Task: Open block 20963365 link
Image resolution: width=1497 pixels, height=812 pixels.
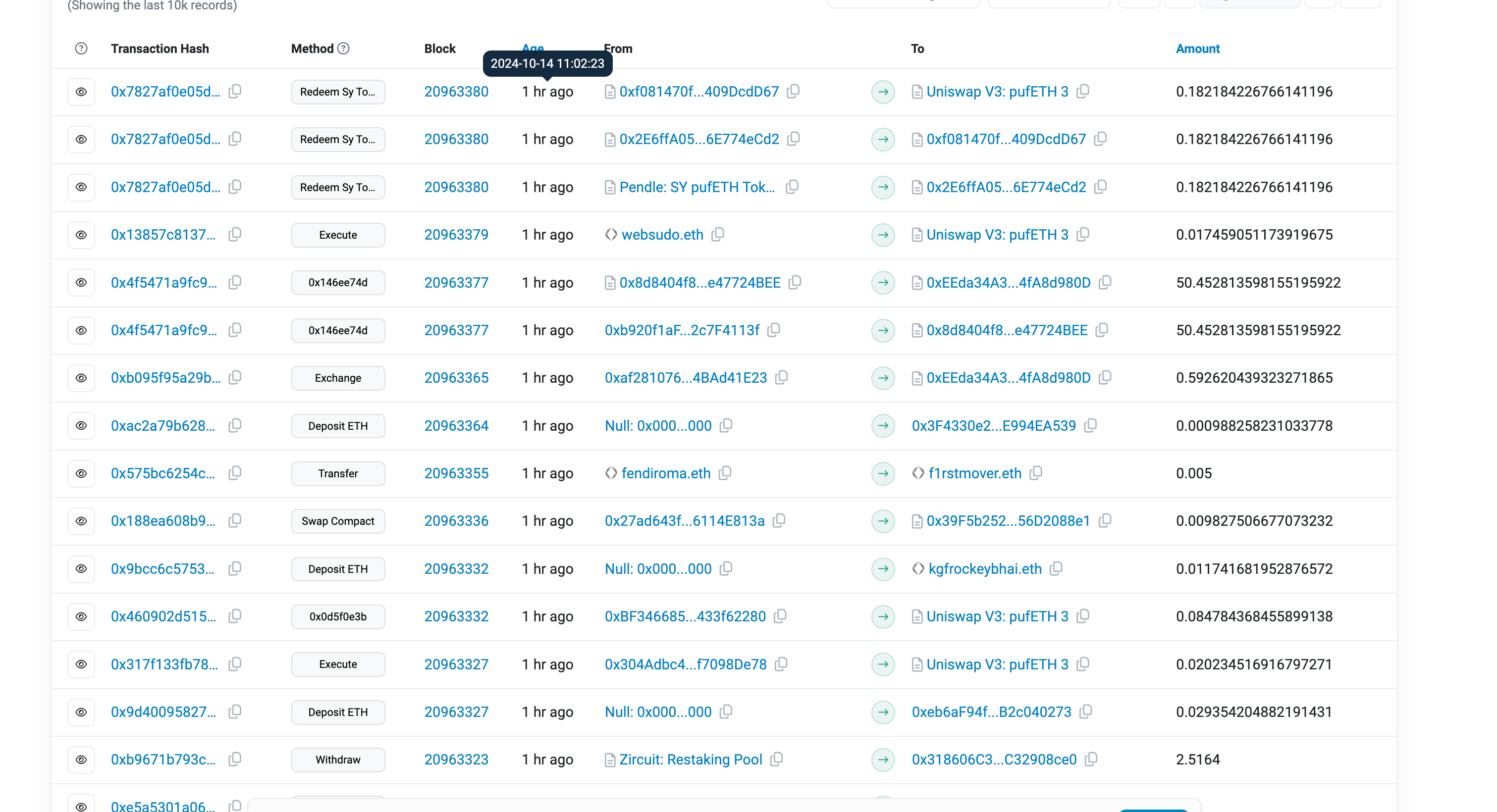Action: pyautogui.click(x=456, y=378)
